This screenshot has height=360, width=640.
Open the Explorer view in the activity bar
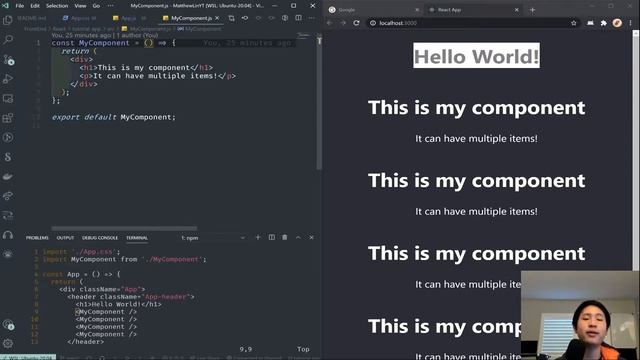[x=8, y=20]
